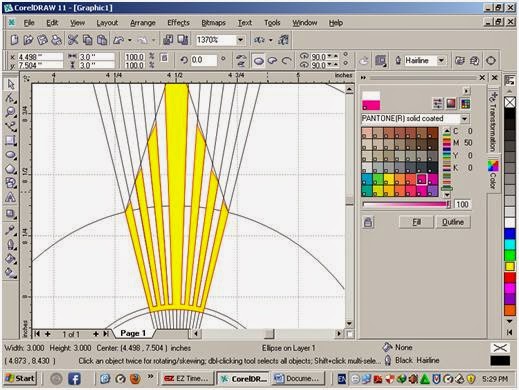
Task: Switch to the EZ Time taskbar button
Action: point(187,379)
